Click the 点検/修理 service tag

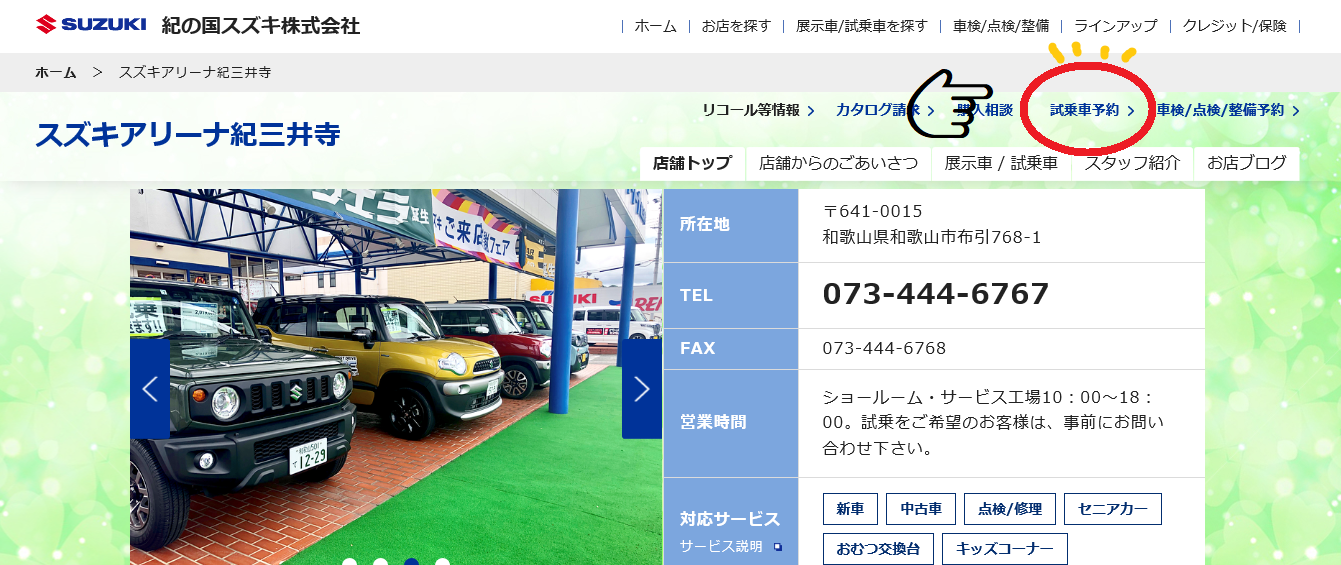click(1010, 509)
